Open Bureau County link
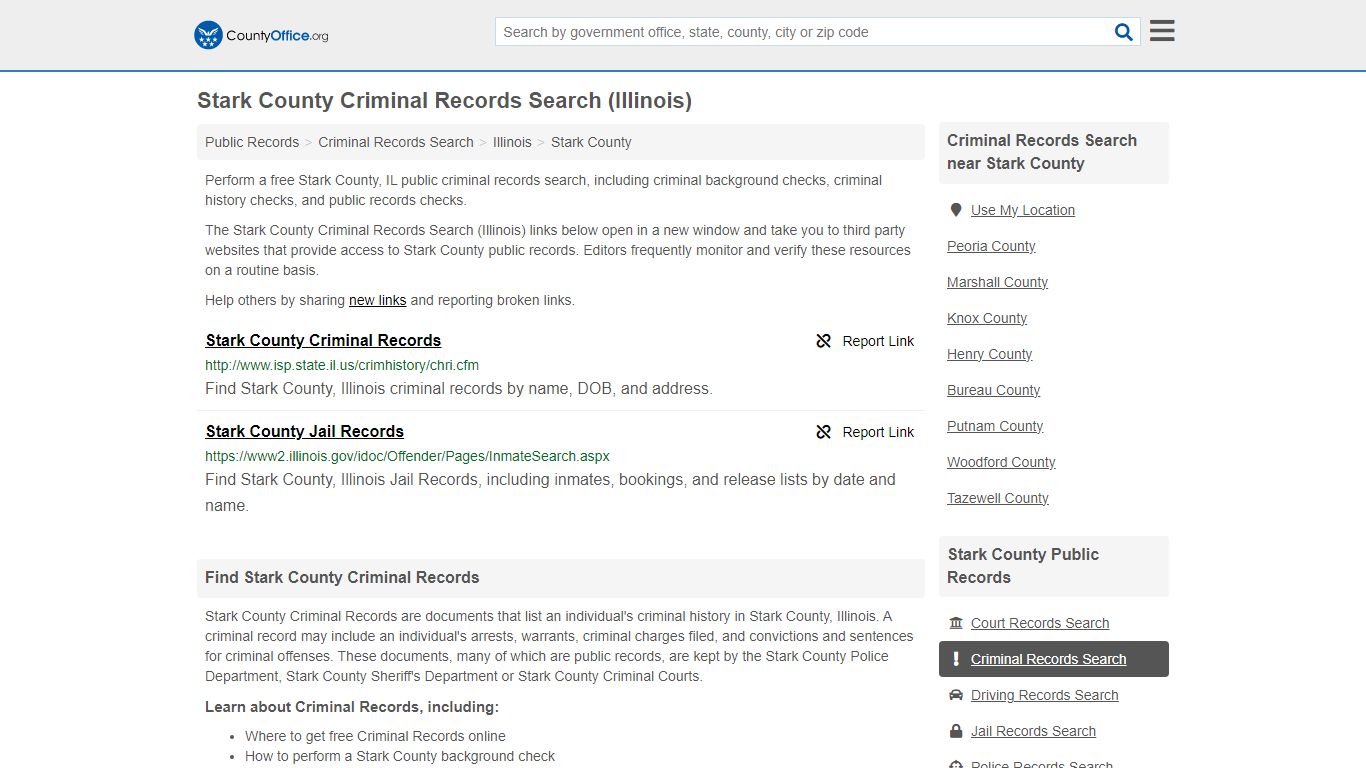 tap(993, 390)
